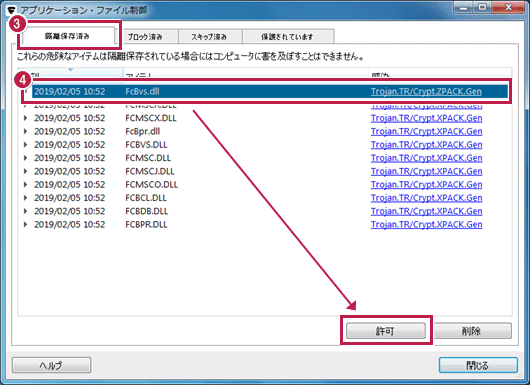This screenshot has width=530, height=385.
Task: Open the Trojan link for FCMSCJ.DLL
Action: (426, 171)
